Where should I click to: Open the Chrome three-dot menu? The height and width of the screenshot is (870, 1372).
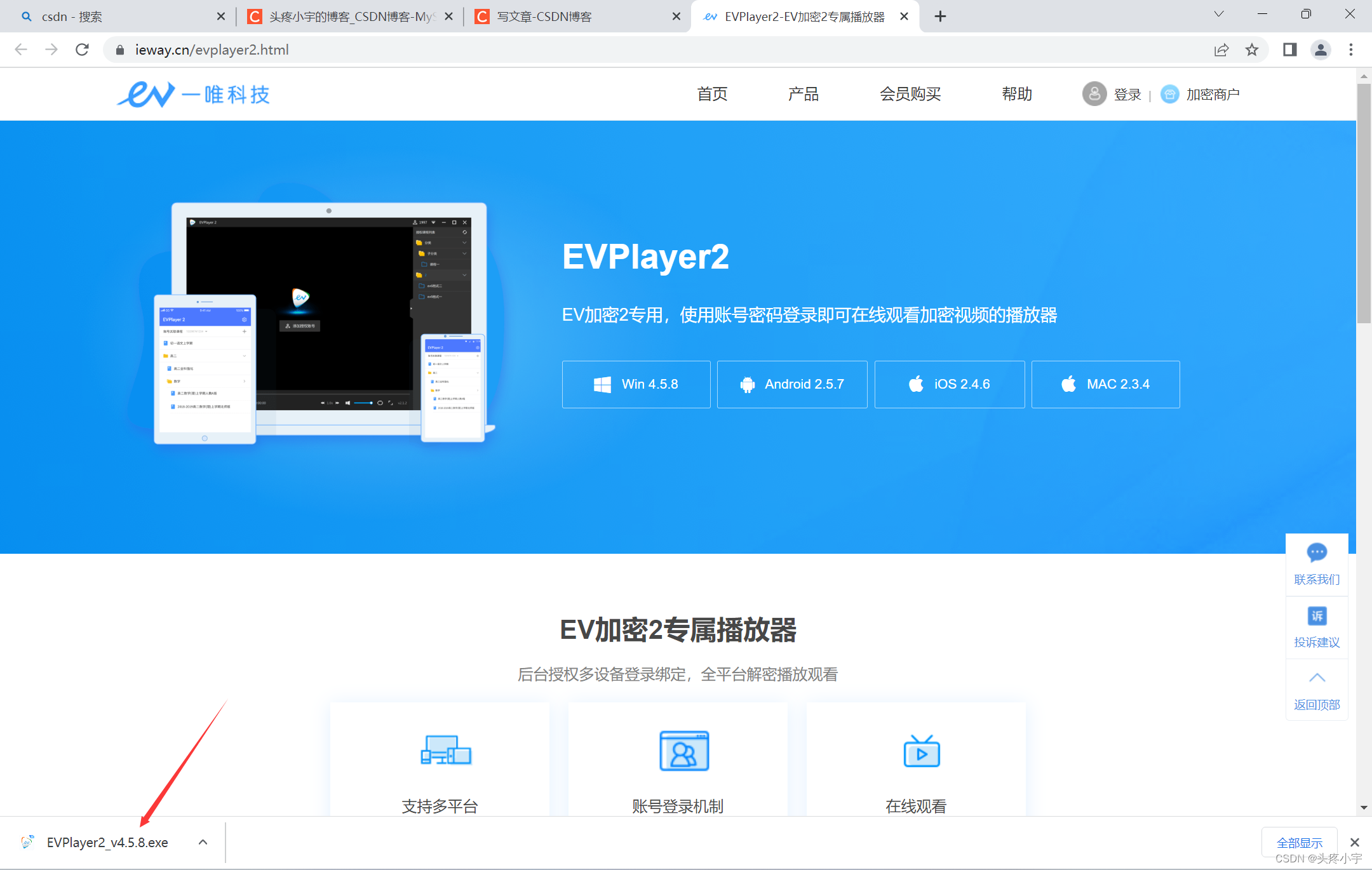1351,50
